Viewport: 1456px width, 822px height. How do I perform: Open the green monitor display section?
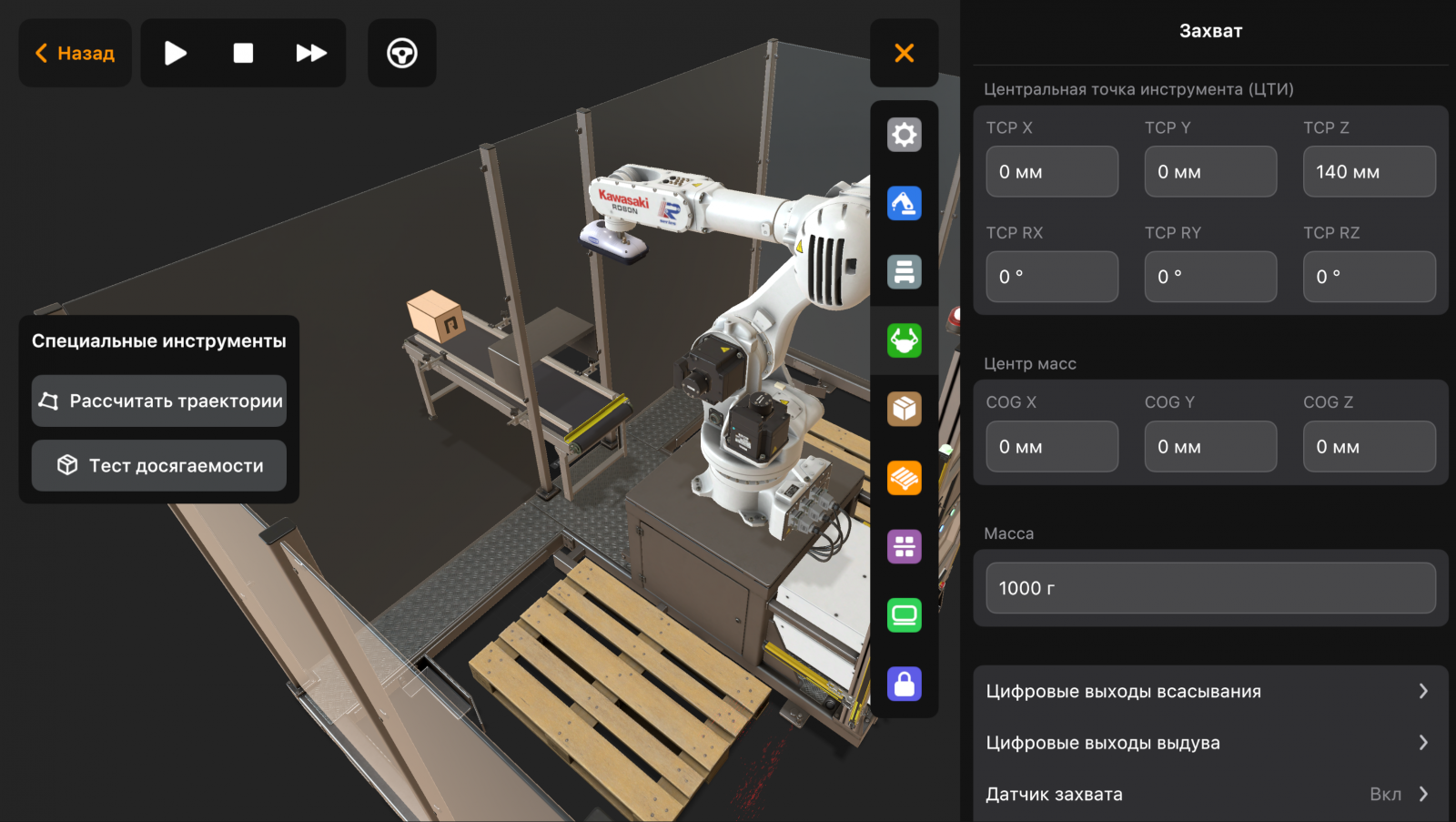coord(905,615)
